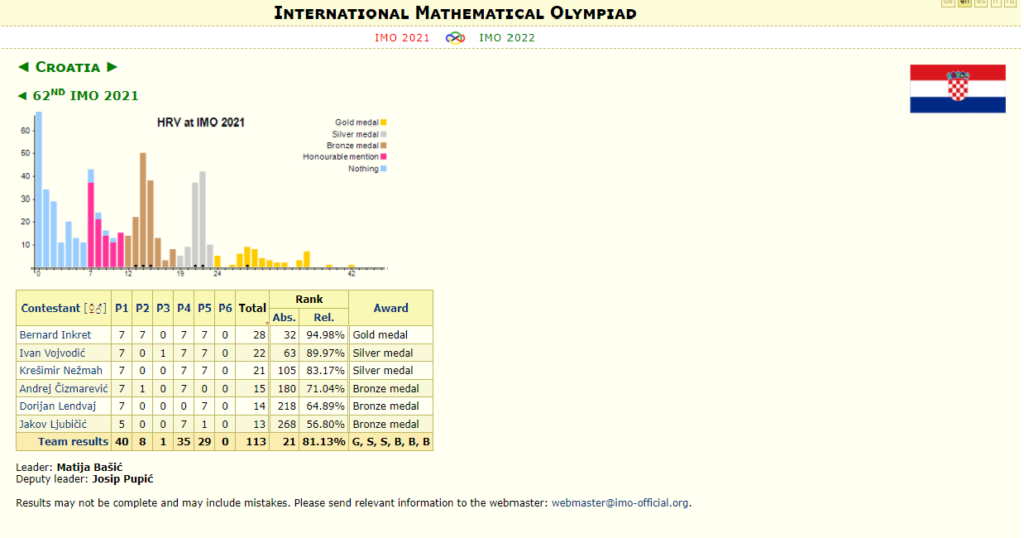This screenshot has height=538, width=1024.
Task: Click the Croatian flag image
Action: pyautogui.click(x=957, y=89)
